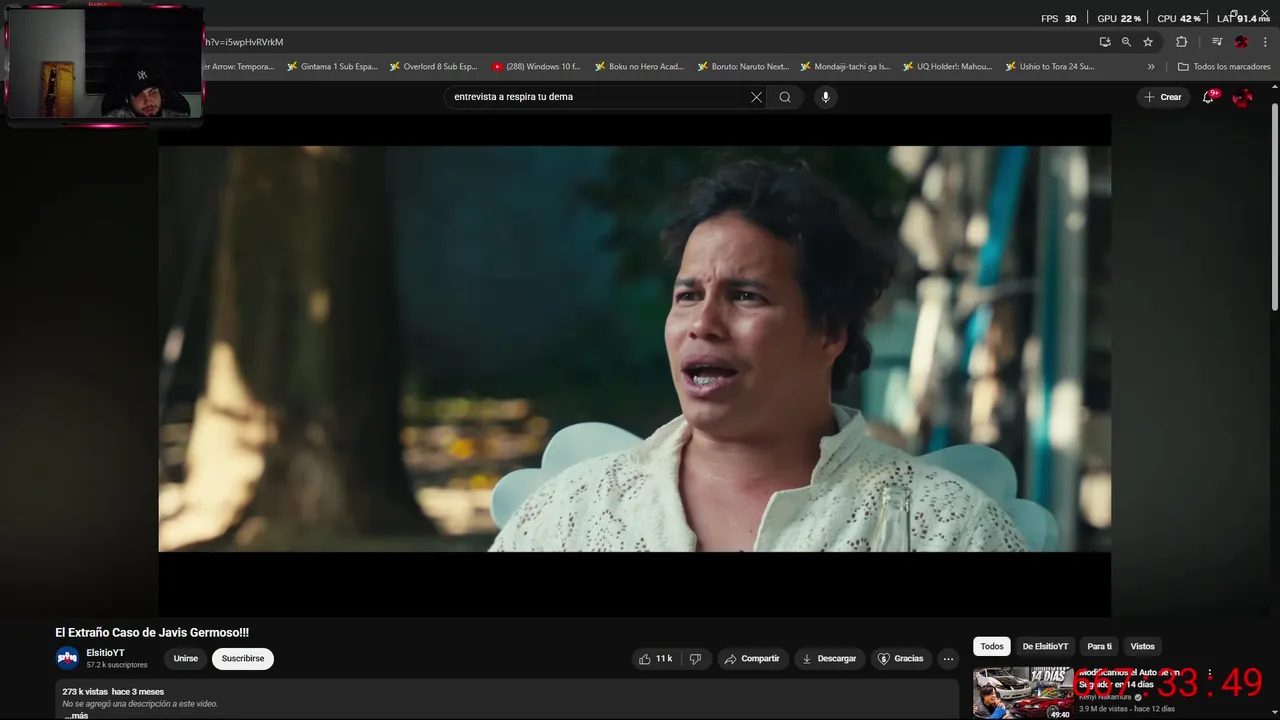Click the Crear button
The height and width of the screenshot is (720, 1280).
(1163, 97)
